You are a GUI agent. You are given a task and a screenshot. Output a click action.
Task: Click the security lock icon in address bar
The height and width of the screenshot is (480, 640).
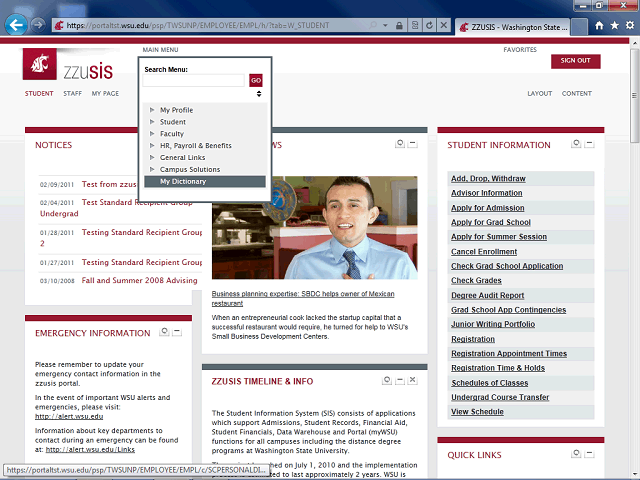coord(399,25)
